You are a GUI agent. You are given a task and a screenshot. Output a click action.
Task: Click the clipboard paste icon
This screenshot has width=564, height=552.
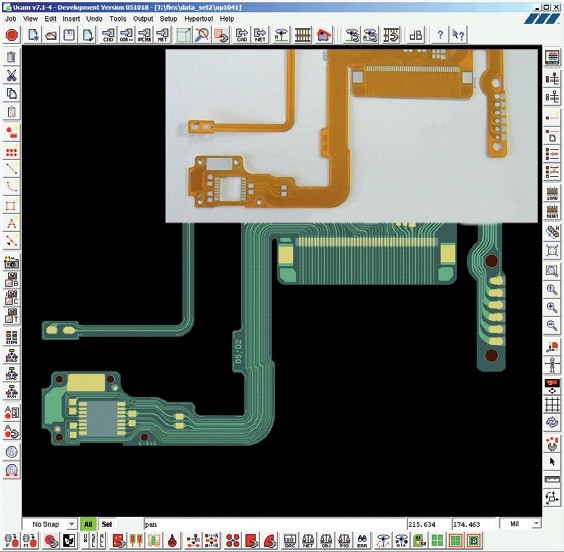[12, 112]
